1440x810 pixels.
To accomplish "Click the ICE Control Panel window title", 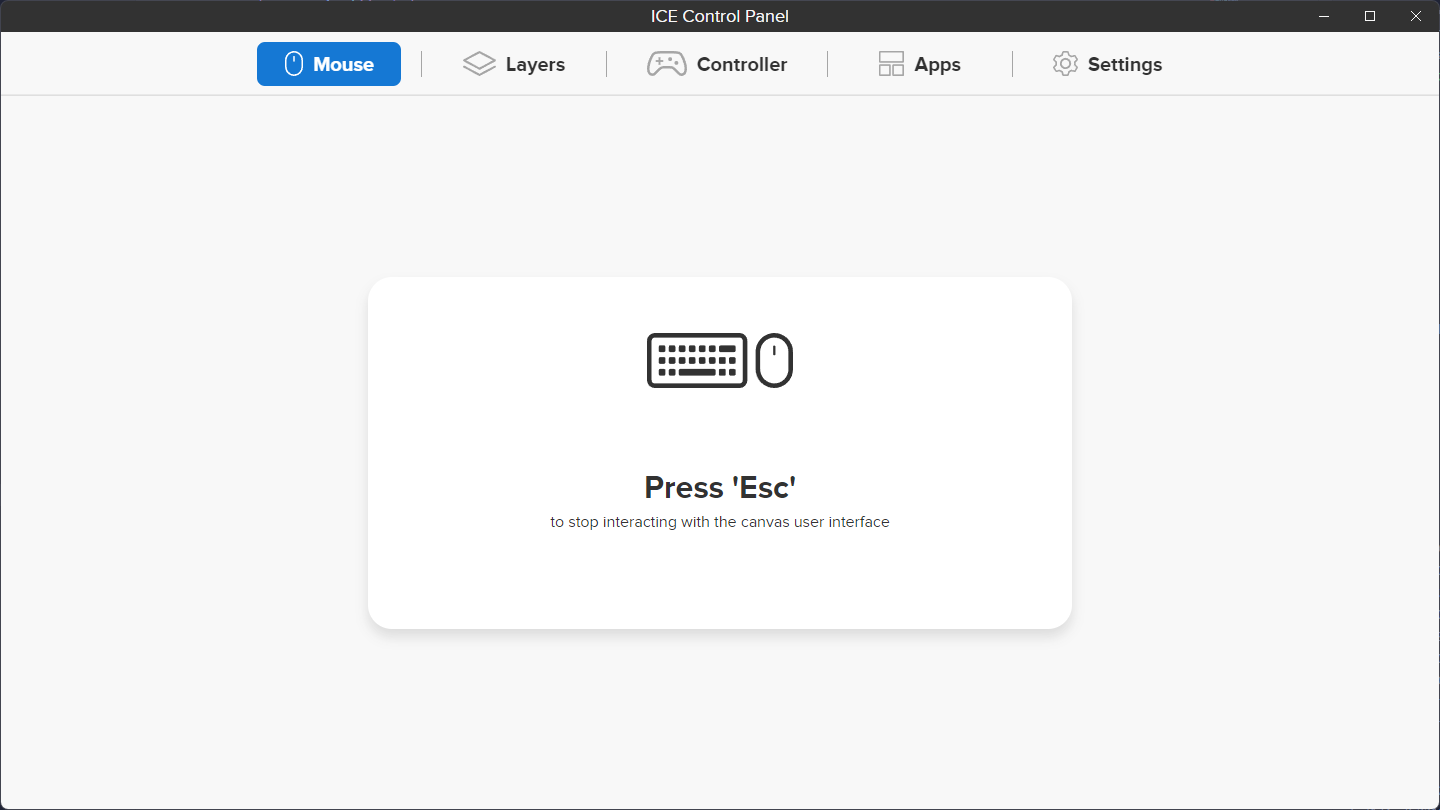I will [720, 16].
